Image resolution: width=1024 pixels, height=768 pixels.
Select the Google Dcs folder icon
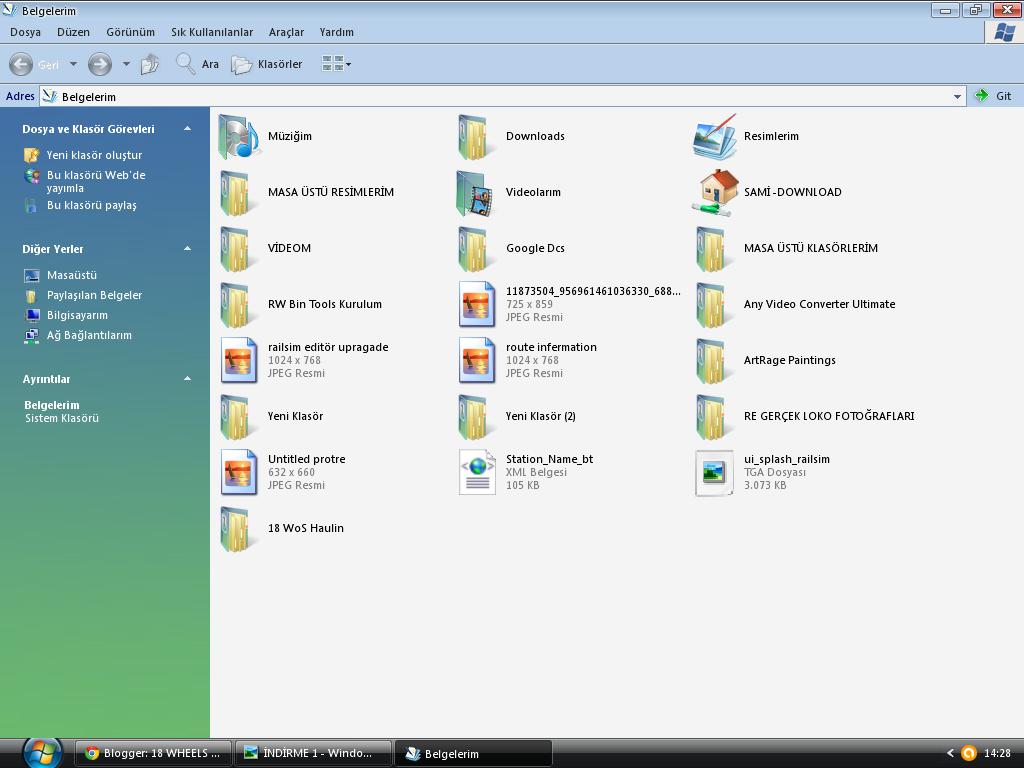[x=475, y=249]
